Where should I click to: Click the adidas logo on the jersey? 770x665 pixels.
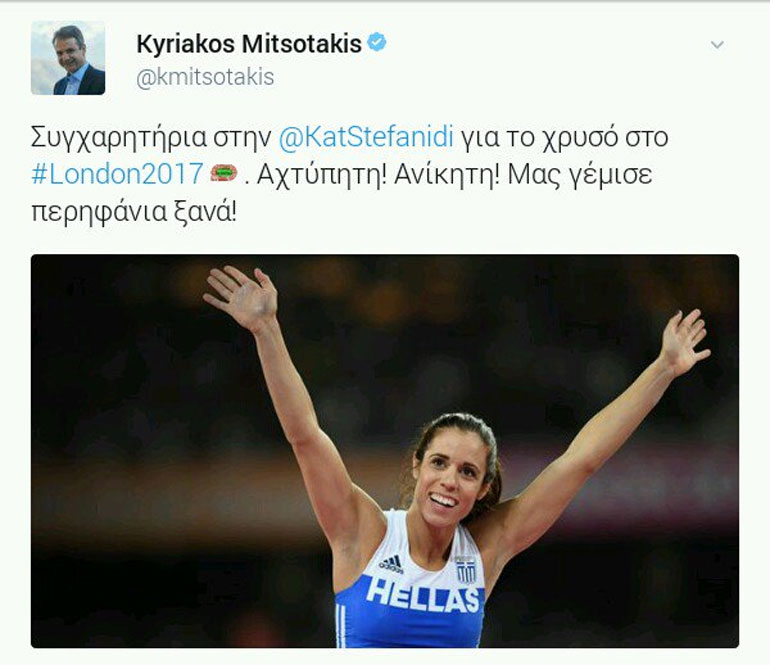[x=391, y=565]
